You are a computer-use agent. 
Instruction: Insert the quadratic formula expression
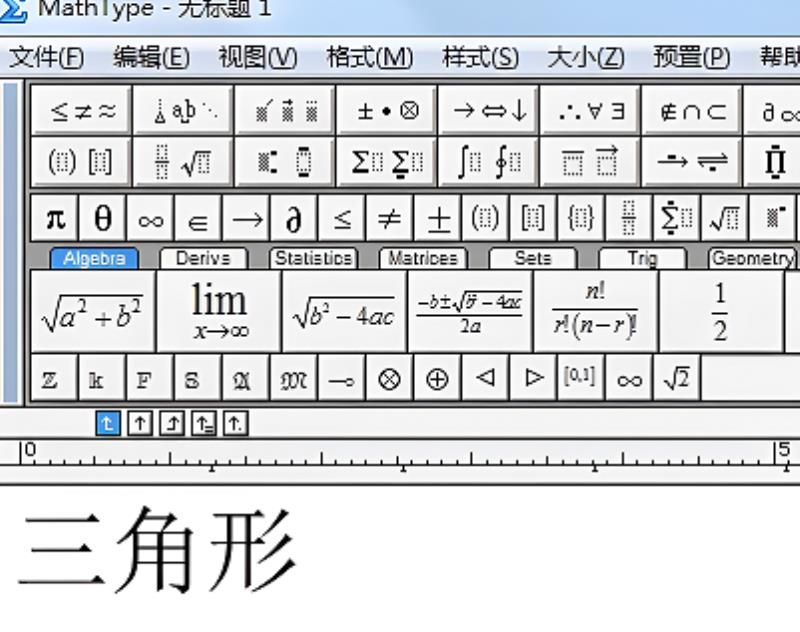(x=470, y=312)
